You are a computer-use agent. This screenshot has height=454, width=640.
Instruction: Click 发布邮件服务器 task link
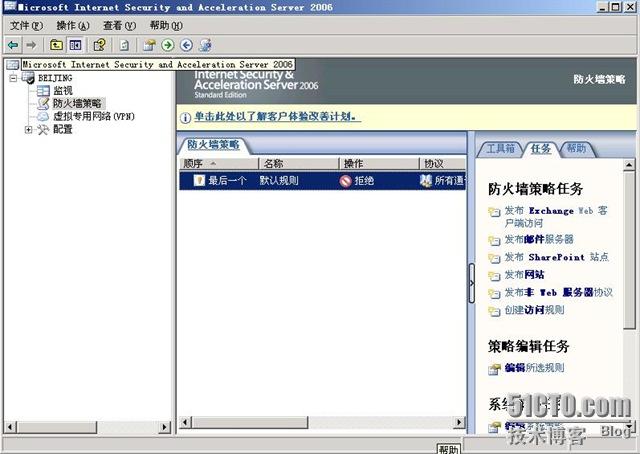click(539, 240)
